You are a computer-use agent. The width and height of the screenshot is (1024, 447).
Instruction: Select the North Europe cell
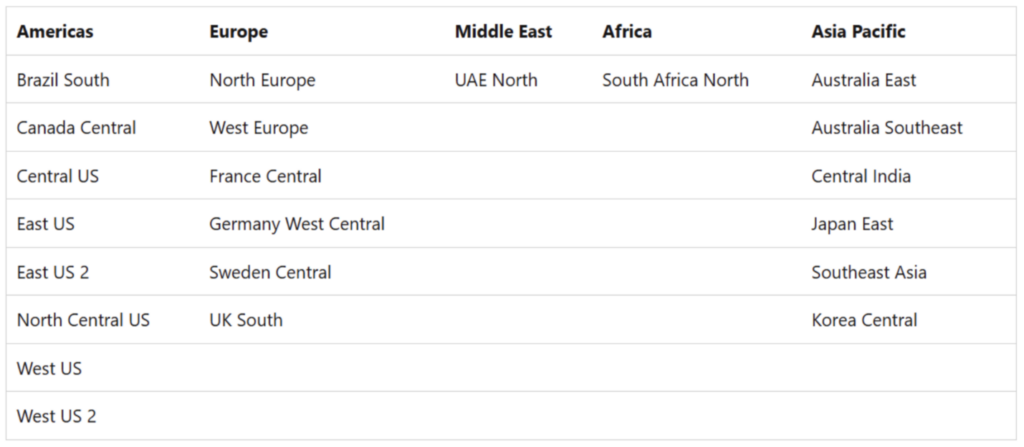click(x=263, y=80)
